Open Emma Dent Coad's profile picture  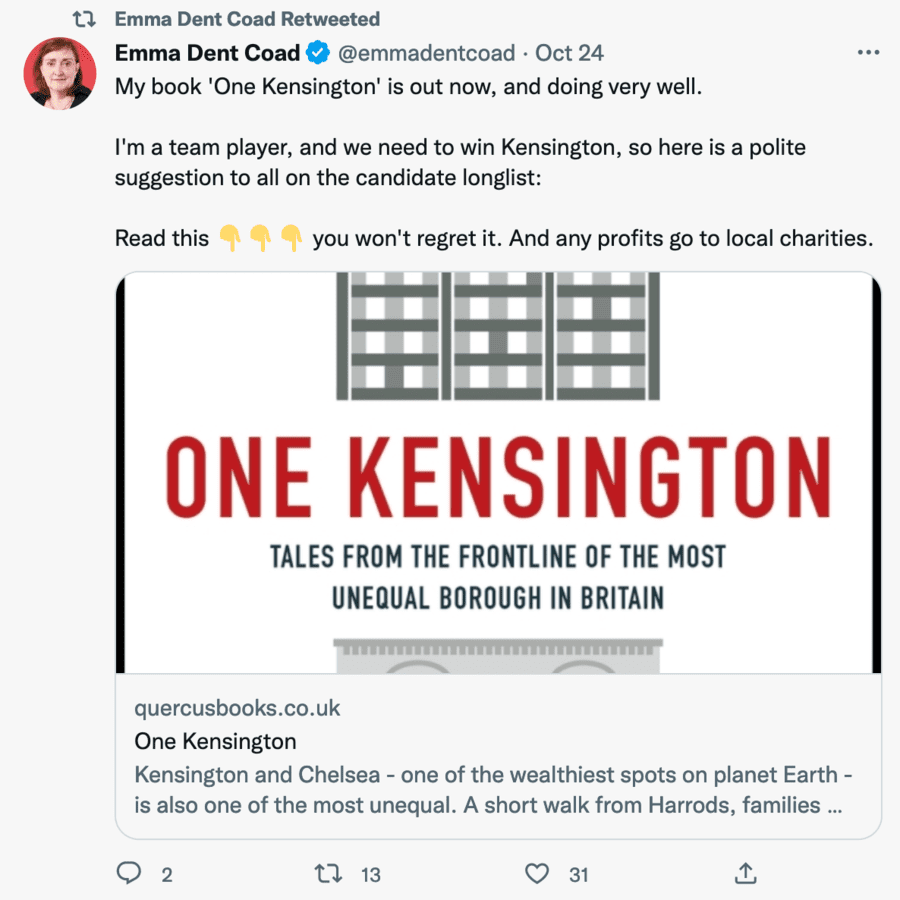point(60,74)
